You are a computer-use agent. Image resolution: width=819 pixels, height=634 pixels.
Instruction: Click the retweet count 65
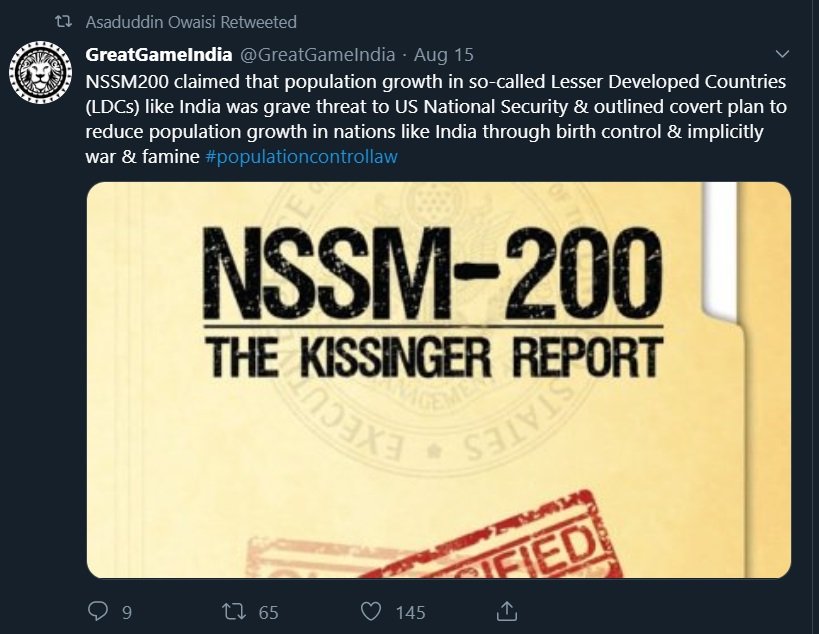[268, 612]
